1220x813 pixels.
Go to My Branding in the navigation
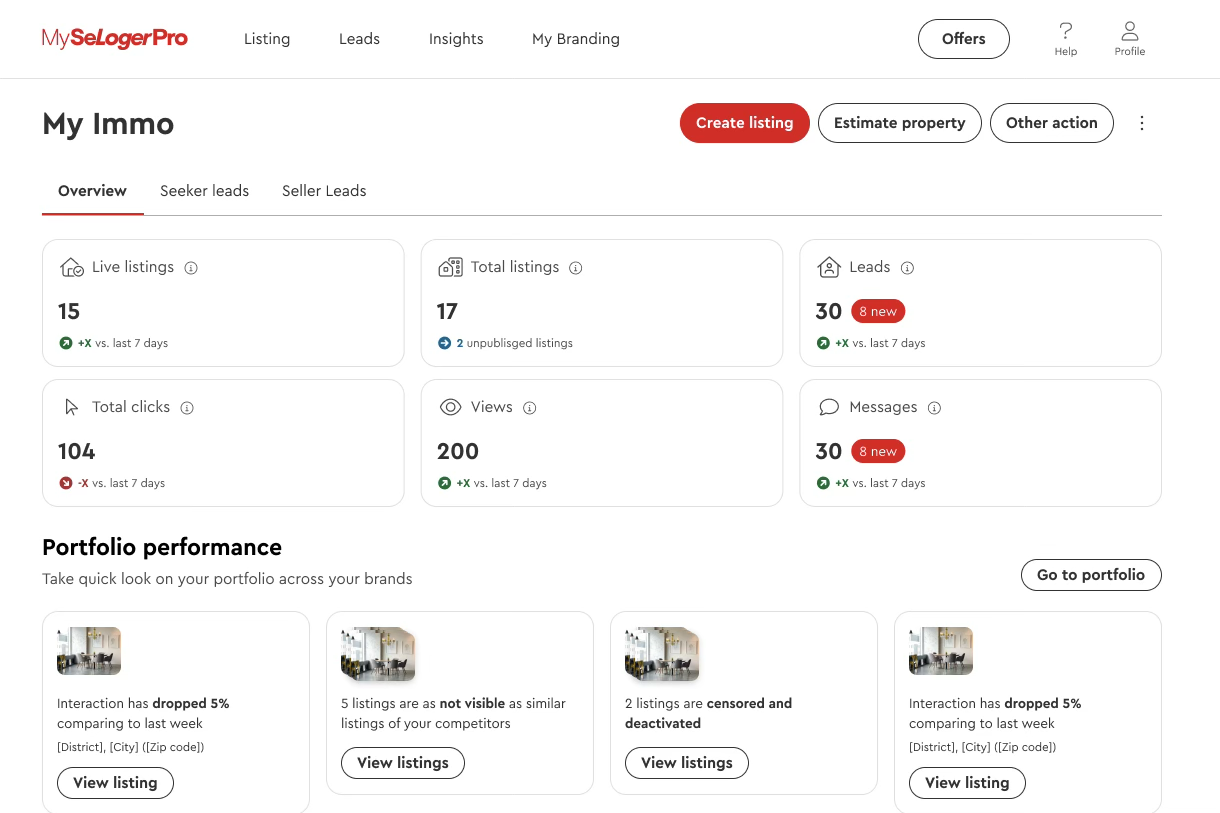click(x=575, y=39)
